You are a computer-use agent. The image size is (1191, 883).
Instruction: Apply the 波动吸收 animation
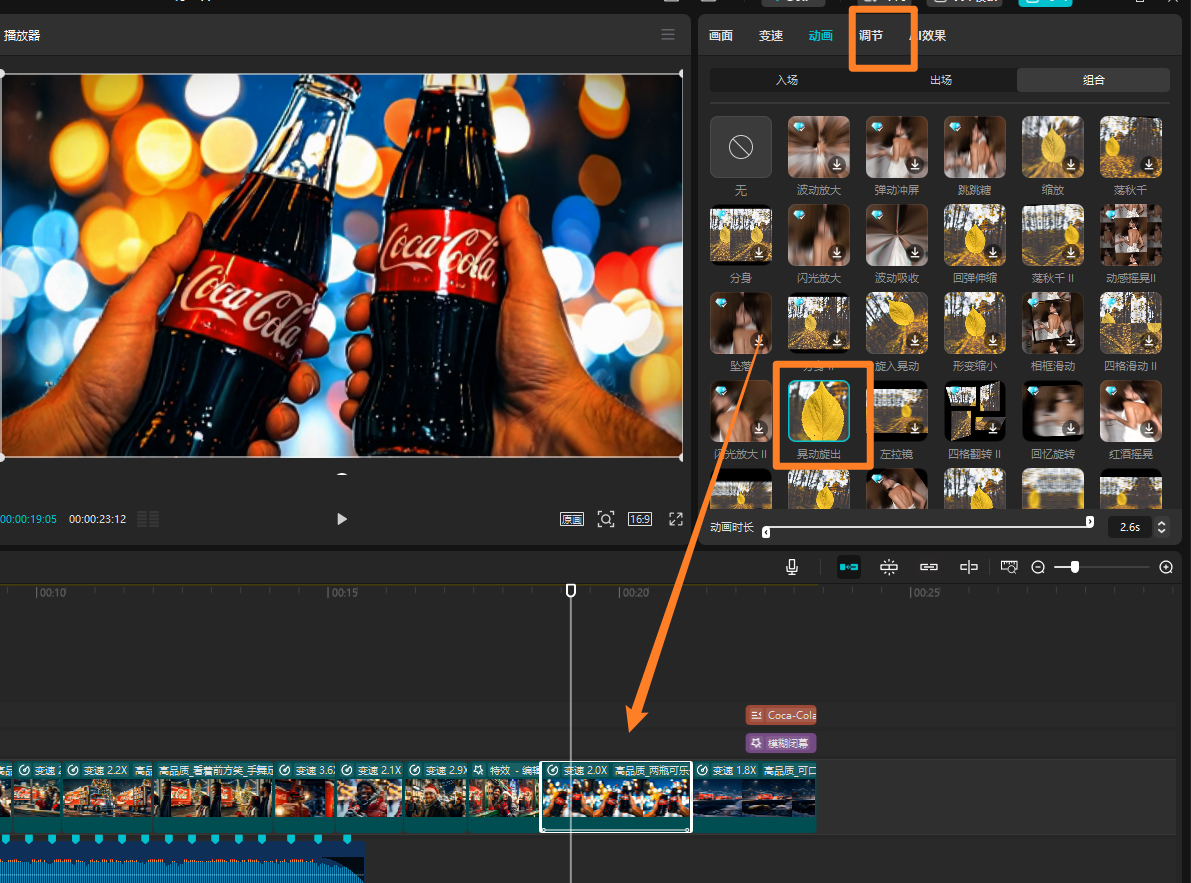[896, 235]
